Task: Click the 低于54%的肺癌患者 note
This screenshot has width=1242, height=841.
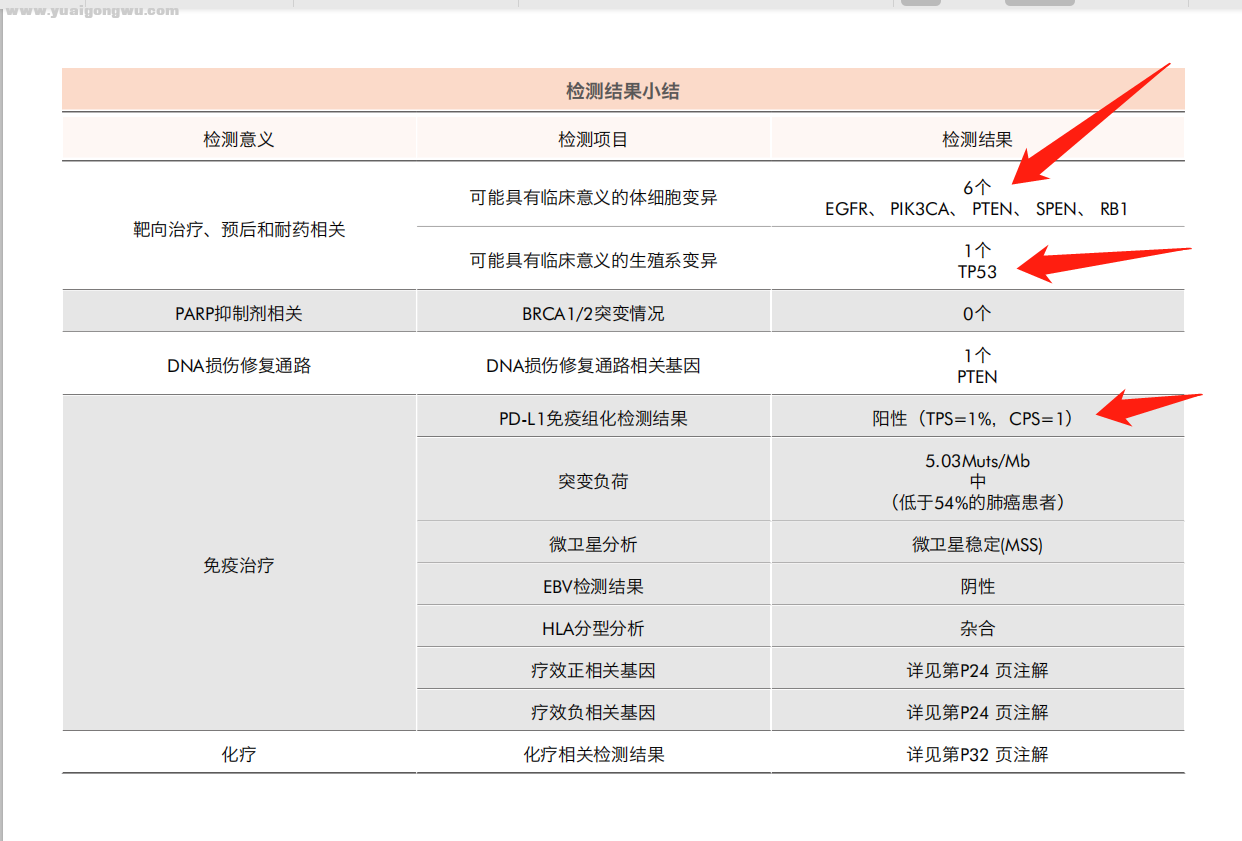Action: (x=977, y=503)
